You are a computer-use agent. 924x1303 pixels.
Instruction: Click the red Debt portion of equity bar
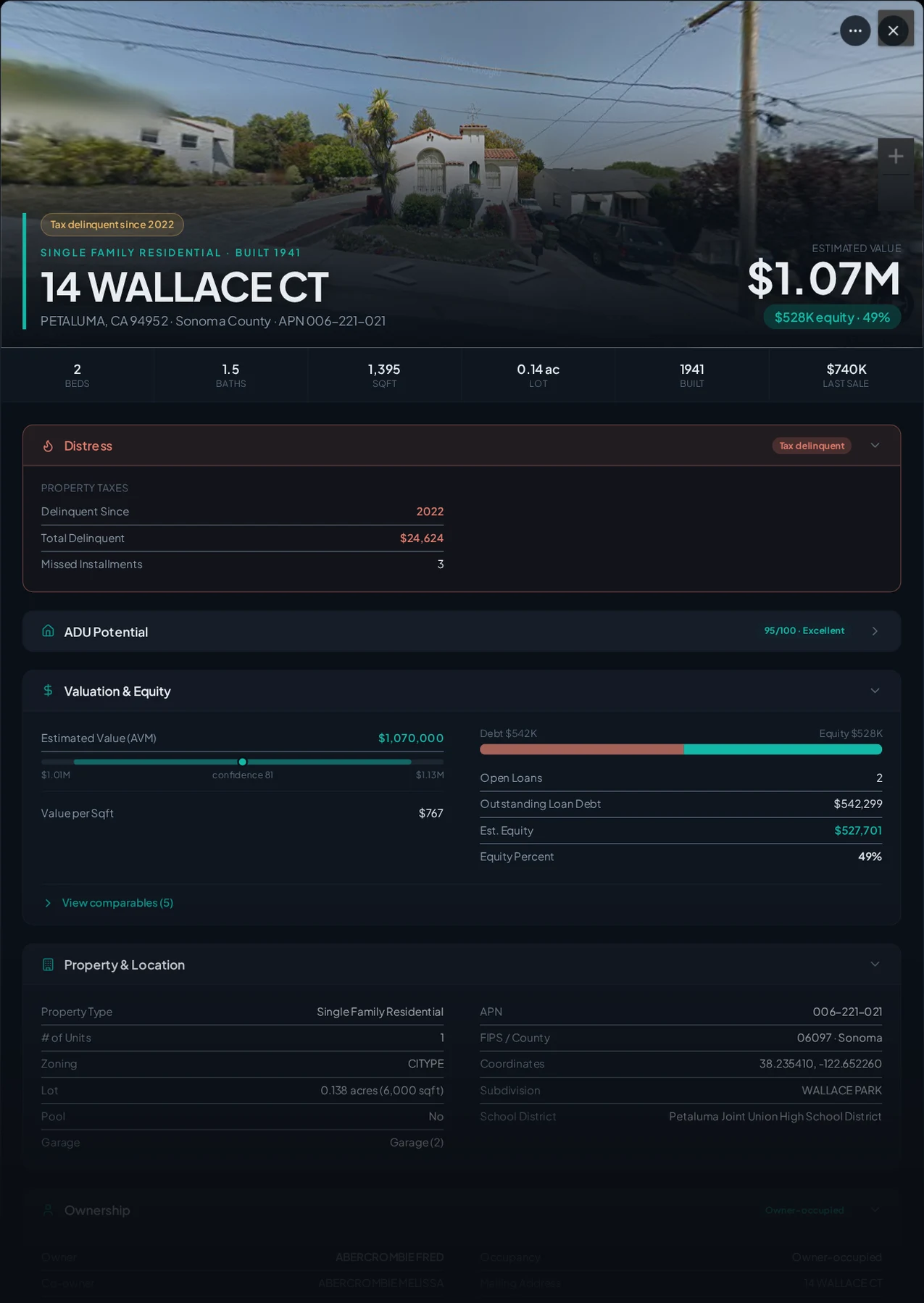(582, 749)
